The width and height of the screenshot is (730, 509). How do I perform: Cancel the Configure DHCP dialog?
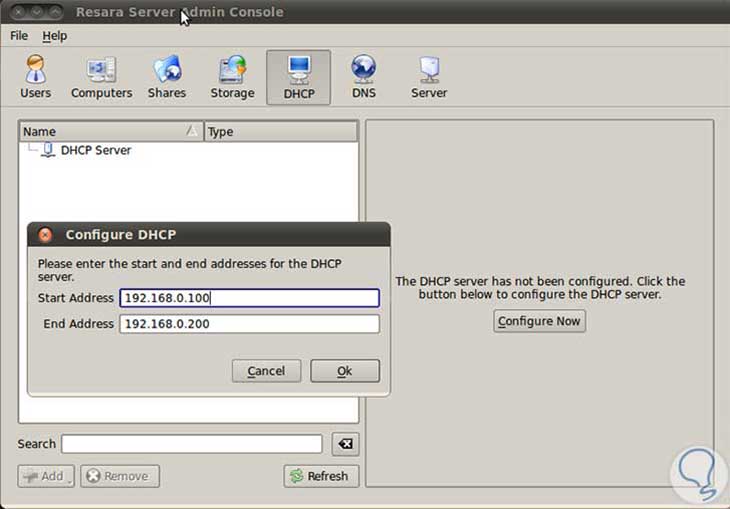pyautogui.click(x=266, y=371)
